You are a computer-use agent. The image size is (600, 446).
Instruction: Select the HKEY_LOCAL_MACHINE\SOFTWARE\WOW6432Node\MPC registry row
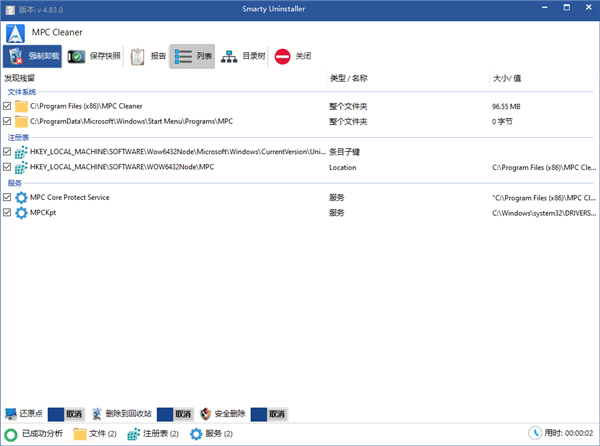pos(122,167)
